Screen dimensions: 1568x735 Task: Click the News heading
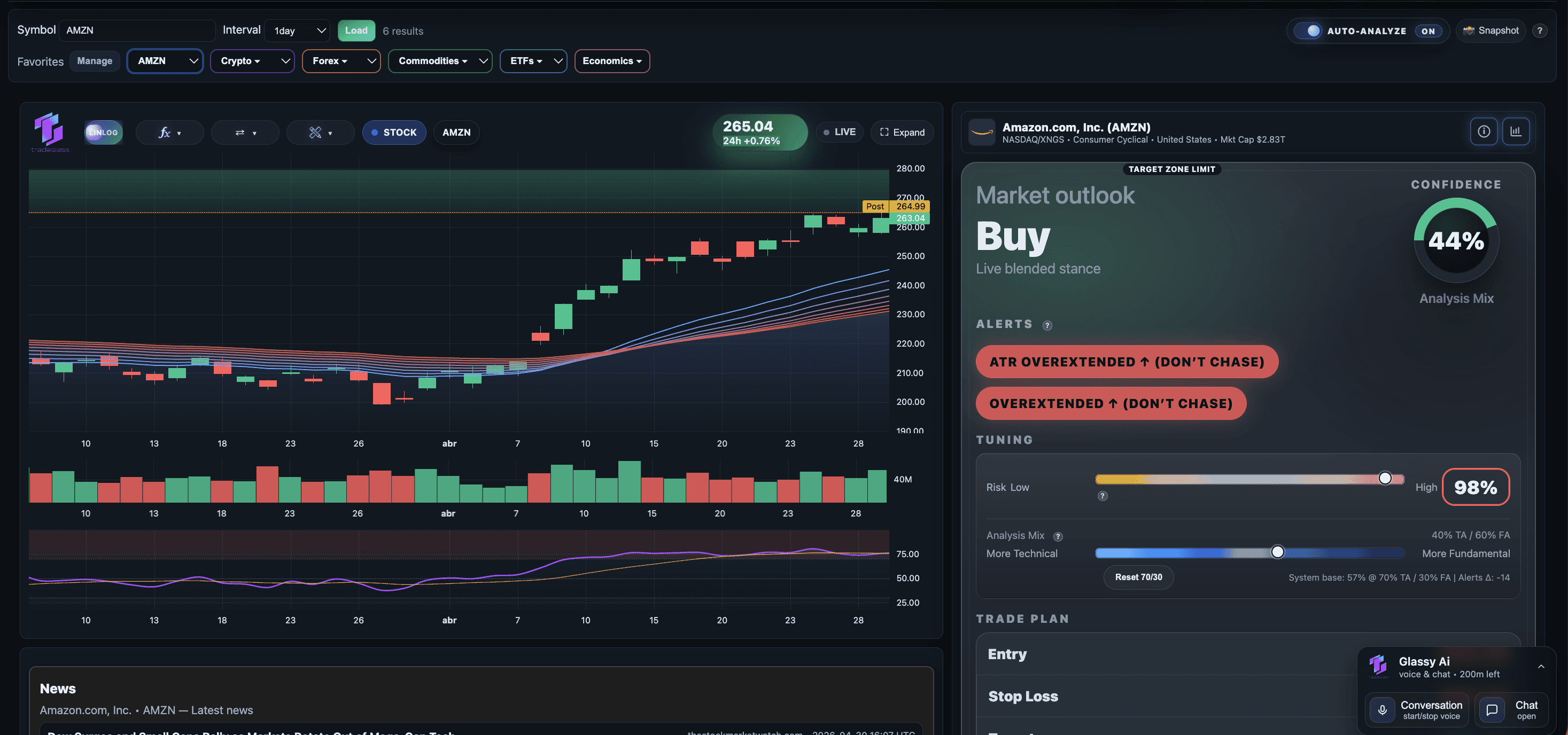pyautogui.click(x=58, y=689)
